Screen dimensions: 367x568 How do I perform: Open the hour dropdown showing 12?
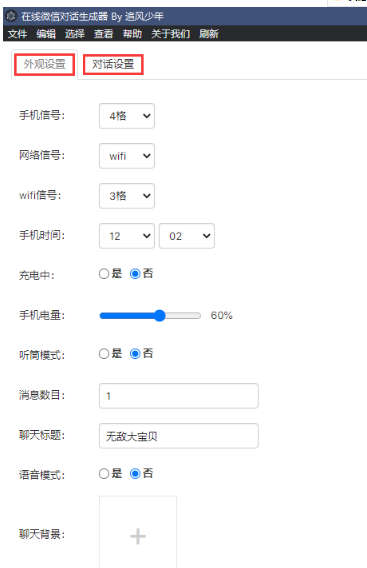(x=127, y=236)
